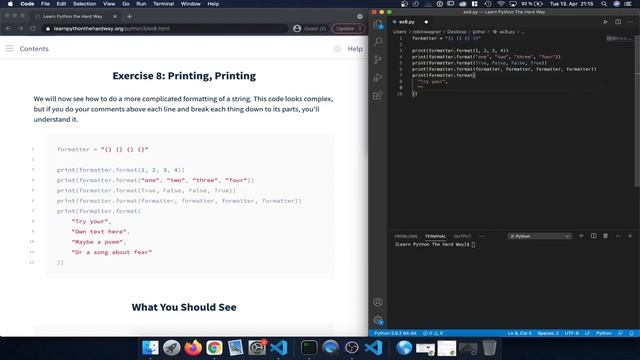
Task: Maximize the terminal panel with the caret icon
Action: [618, 236]
